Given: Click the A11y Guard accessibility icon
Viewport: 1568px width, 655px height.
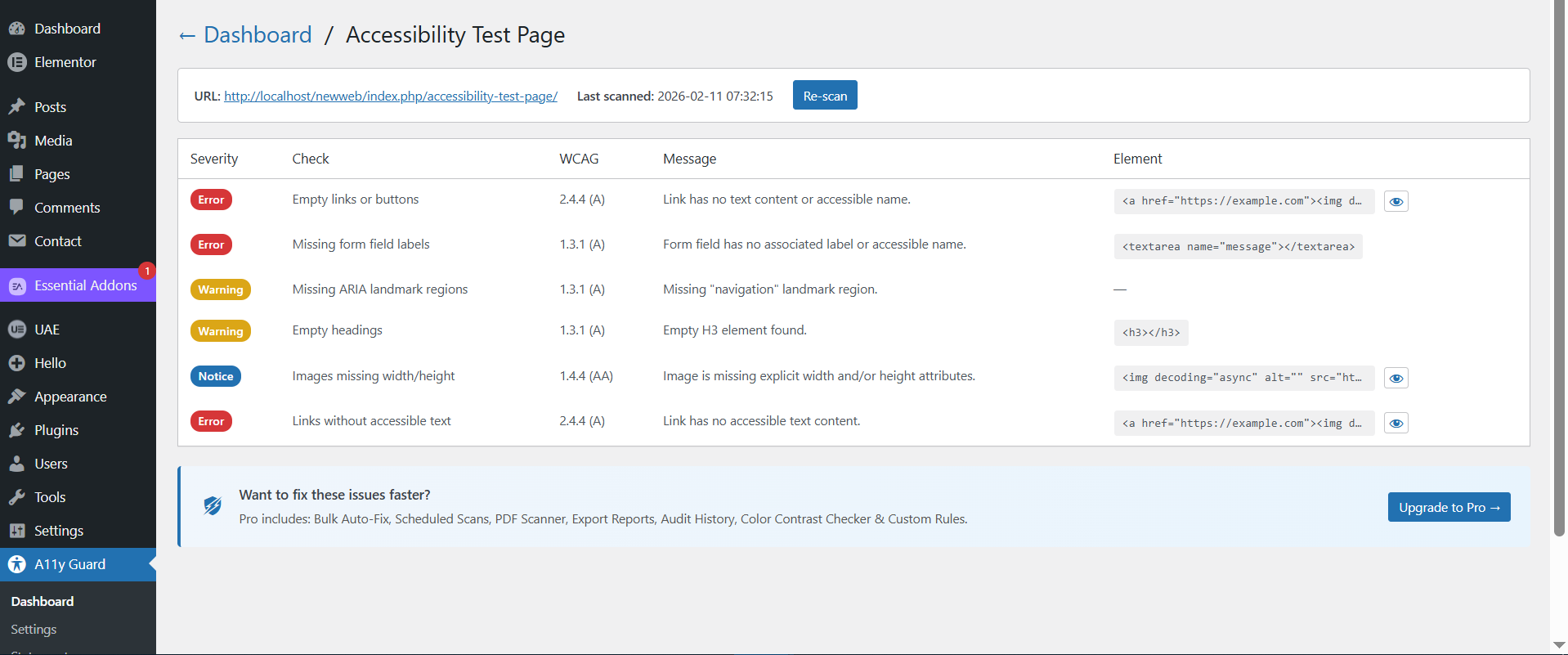Looking at the screenshot, I should [16, 564].
